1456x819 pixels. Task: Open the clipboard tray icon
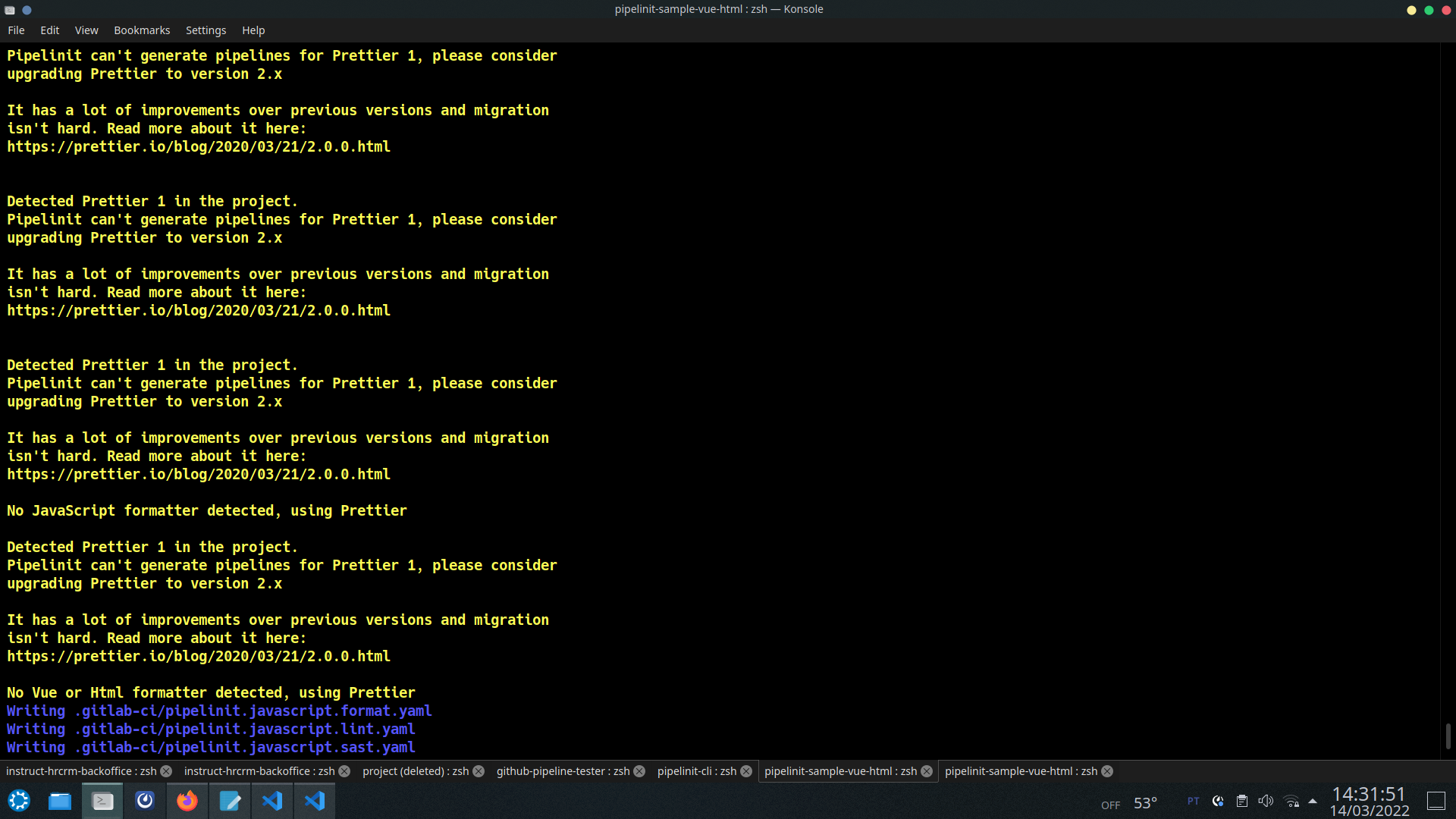[1241, 802]
